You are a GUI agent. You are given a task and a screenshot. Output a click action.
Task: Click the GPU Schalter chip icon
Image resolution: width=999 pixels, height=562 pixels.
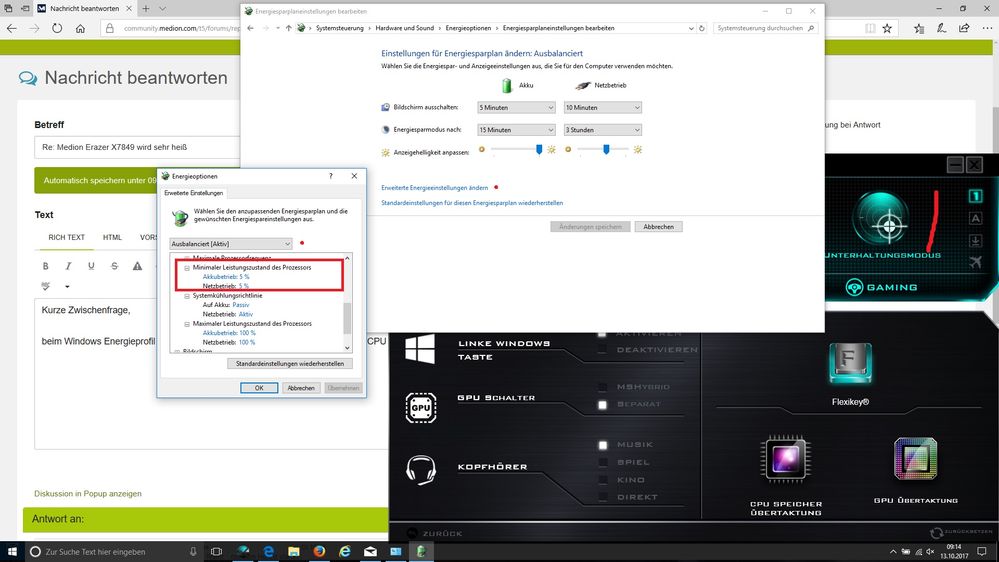coord(421,408)
